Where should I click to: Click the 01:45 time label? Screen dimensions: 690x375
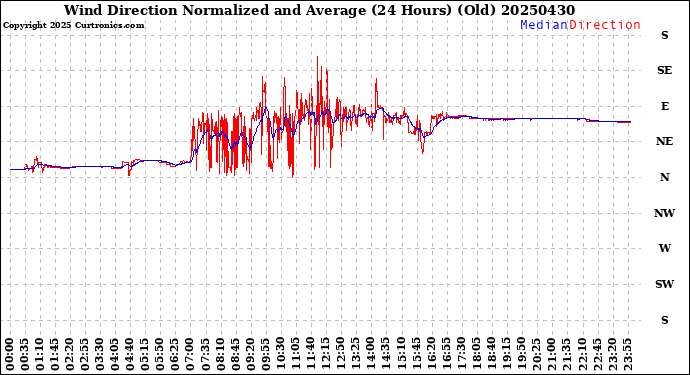pos(55,354)
